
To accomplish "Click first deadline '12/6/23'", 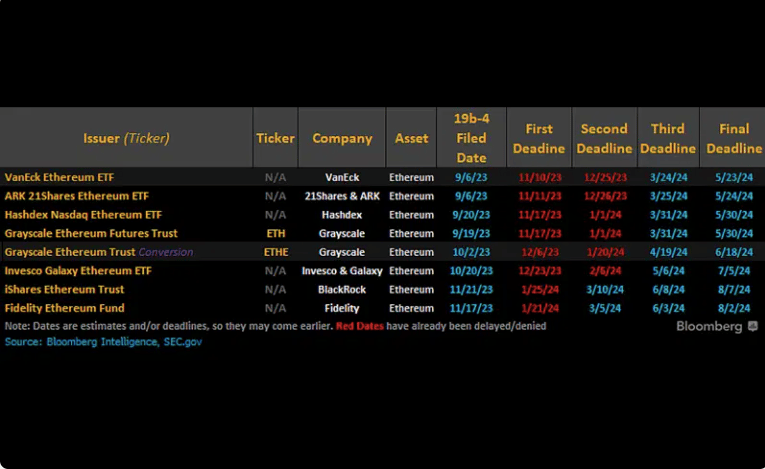I will pyautogui.click(x=540, y=252).
